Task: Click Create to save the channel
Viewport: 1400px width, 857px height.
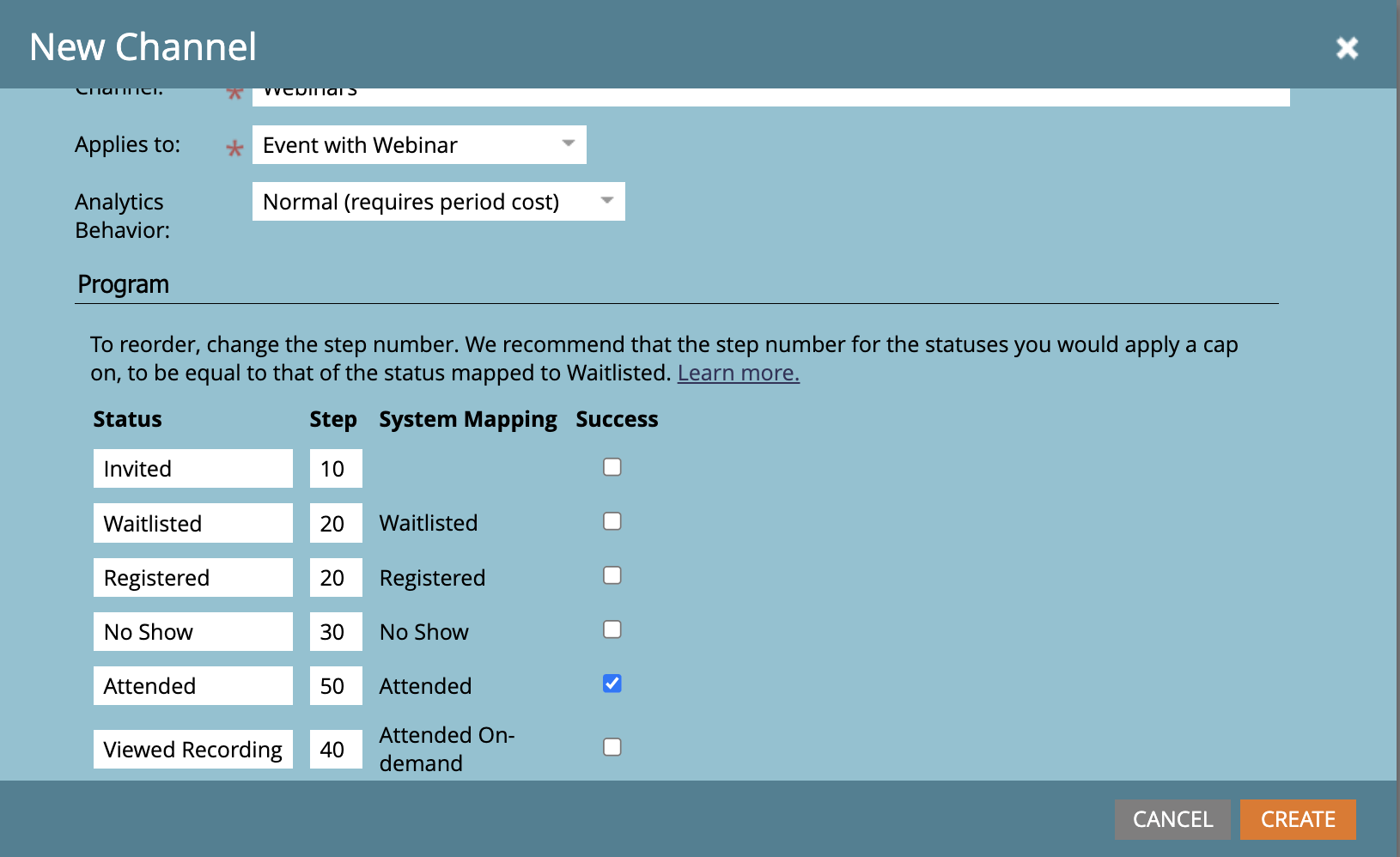Action: coord(1297,819)
